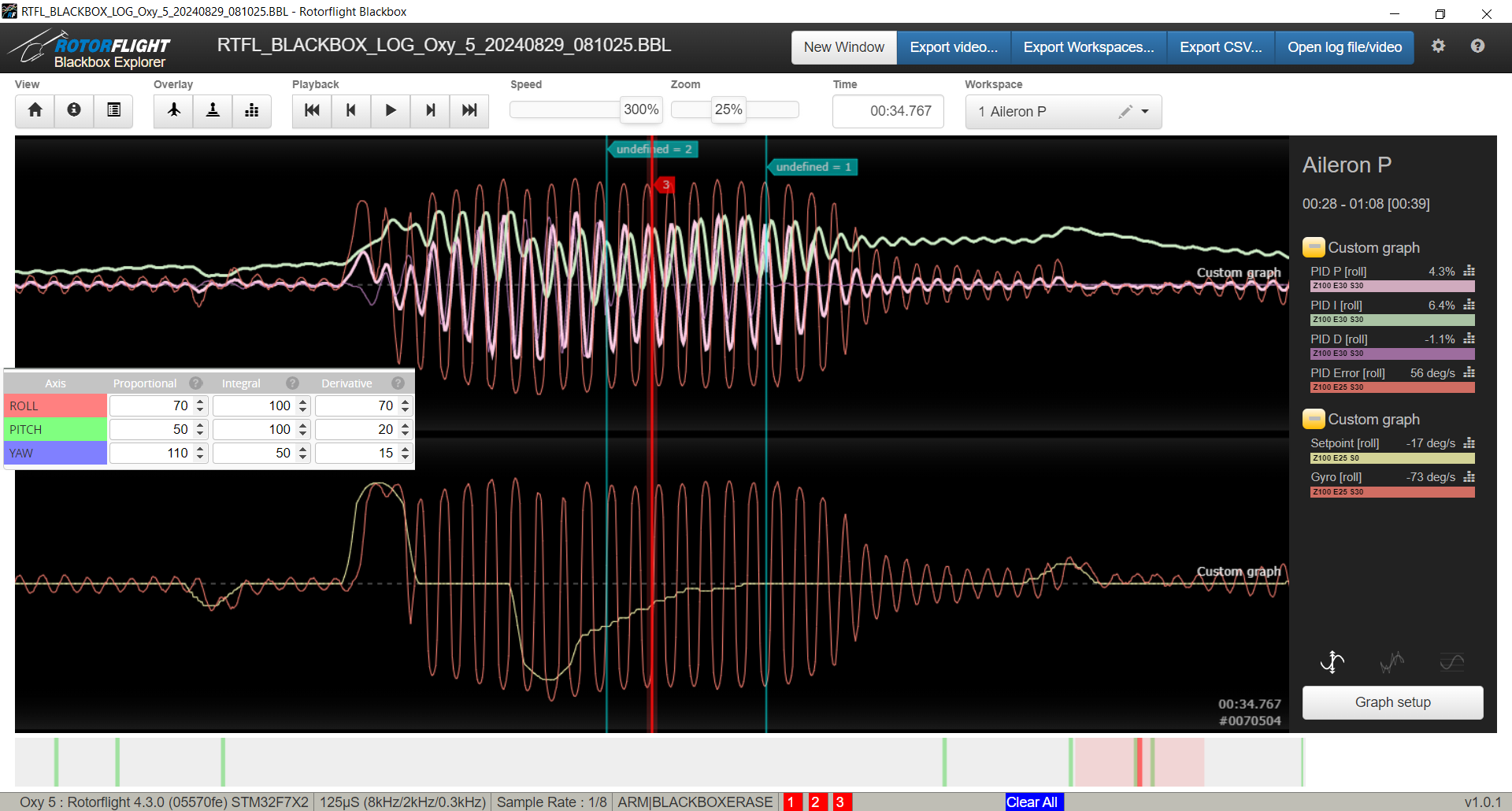Screen dimensions: 1512x811
Task: Open the log header info icon
Action: [74, 110]
